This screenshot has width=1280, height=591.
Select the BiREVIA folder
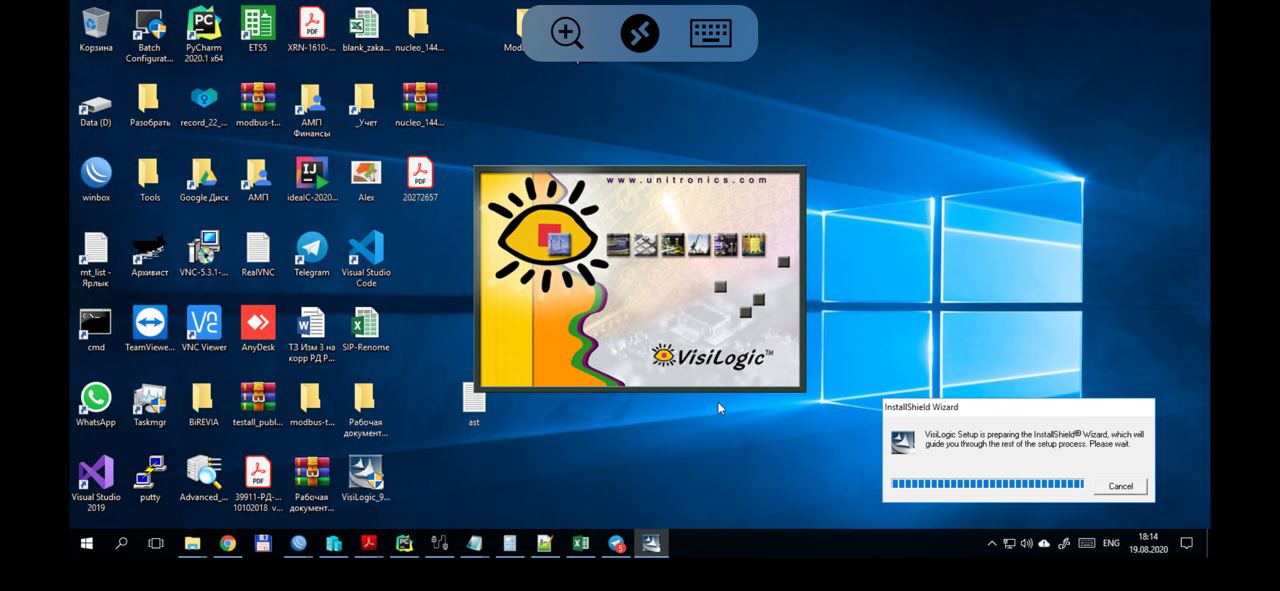[x=204, y=404]
